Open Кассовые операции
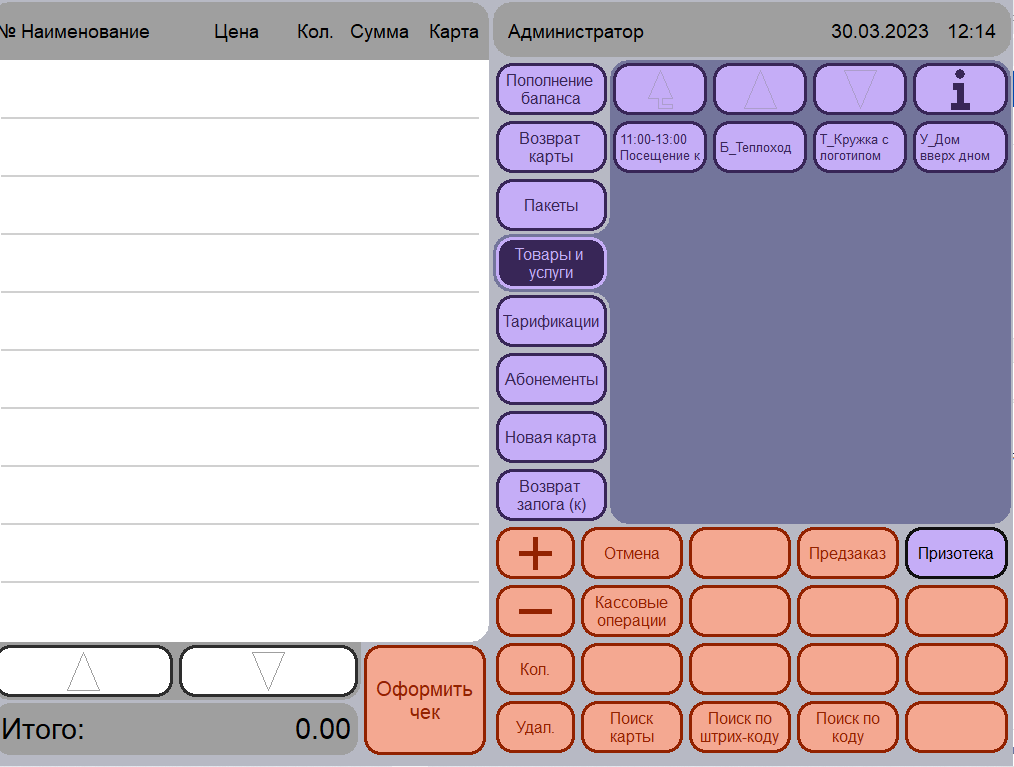This screenshot has width=1014, height=767. pyautogui.click(x=632, y=611)
